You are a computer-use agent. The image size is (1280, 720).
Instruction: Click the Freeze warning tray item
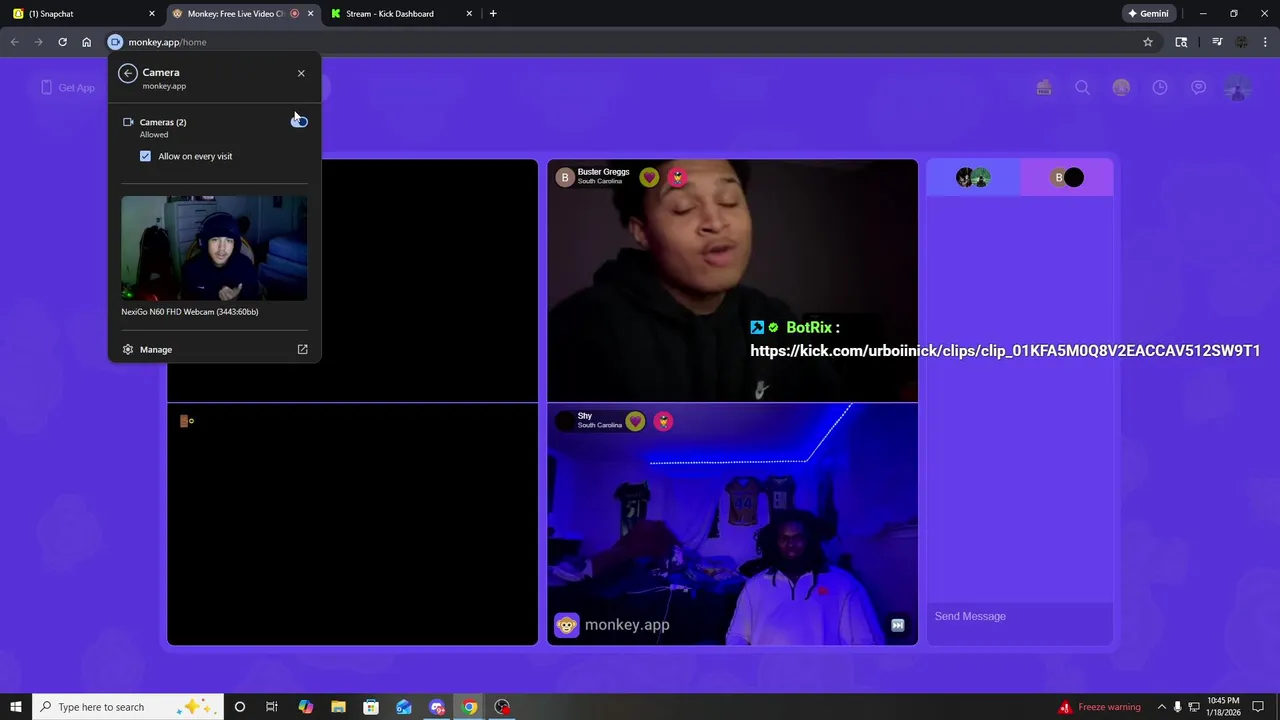(1099, 707)
